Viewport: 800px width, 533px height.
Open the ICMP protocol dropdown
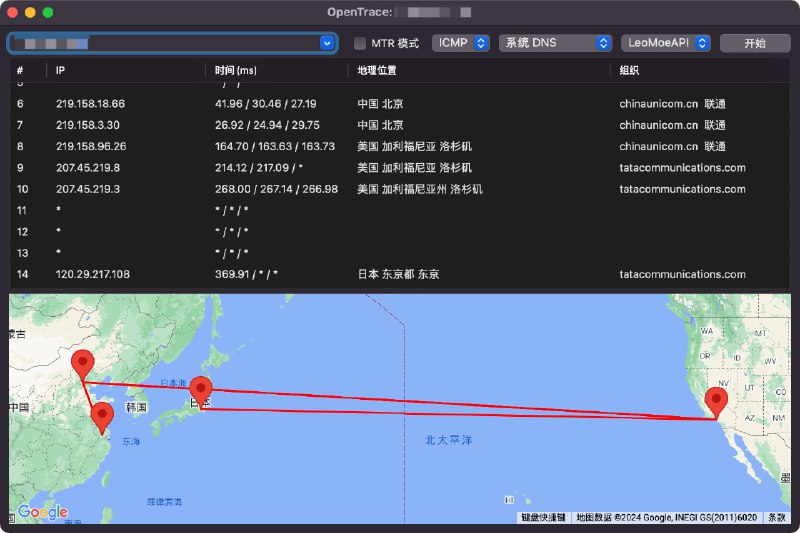tap(461, 43)
